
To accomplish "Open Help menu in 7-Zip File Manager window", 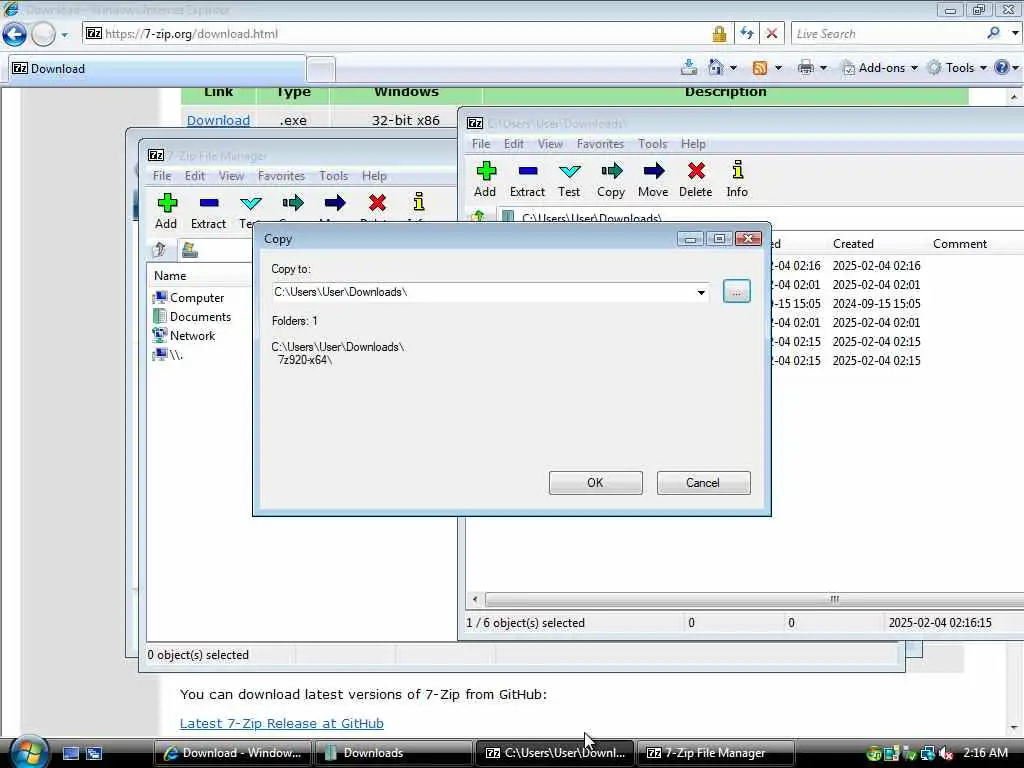I will (374, 176).
